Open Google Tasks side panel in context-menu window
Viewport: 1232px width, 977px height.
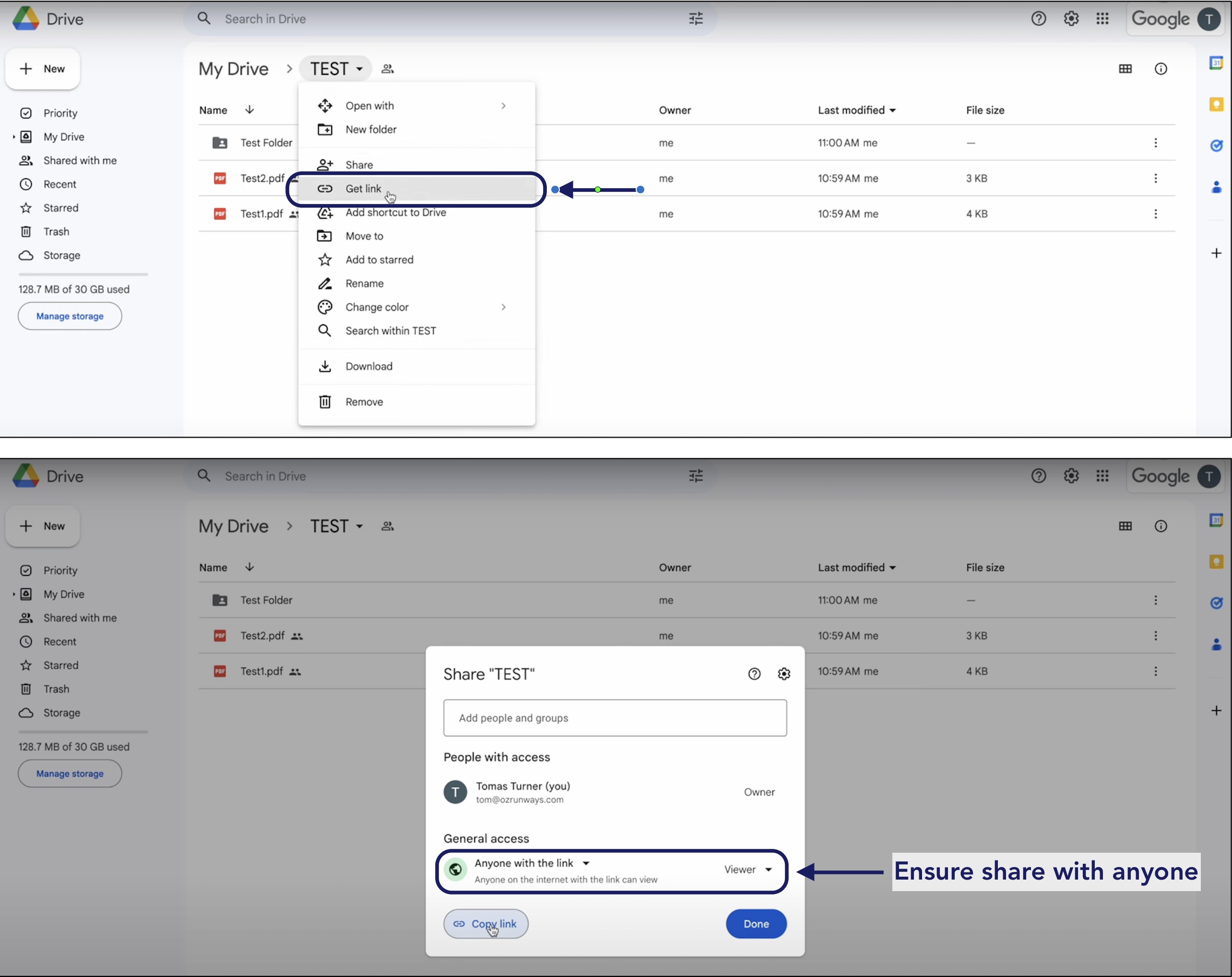tap(1216, 145)
